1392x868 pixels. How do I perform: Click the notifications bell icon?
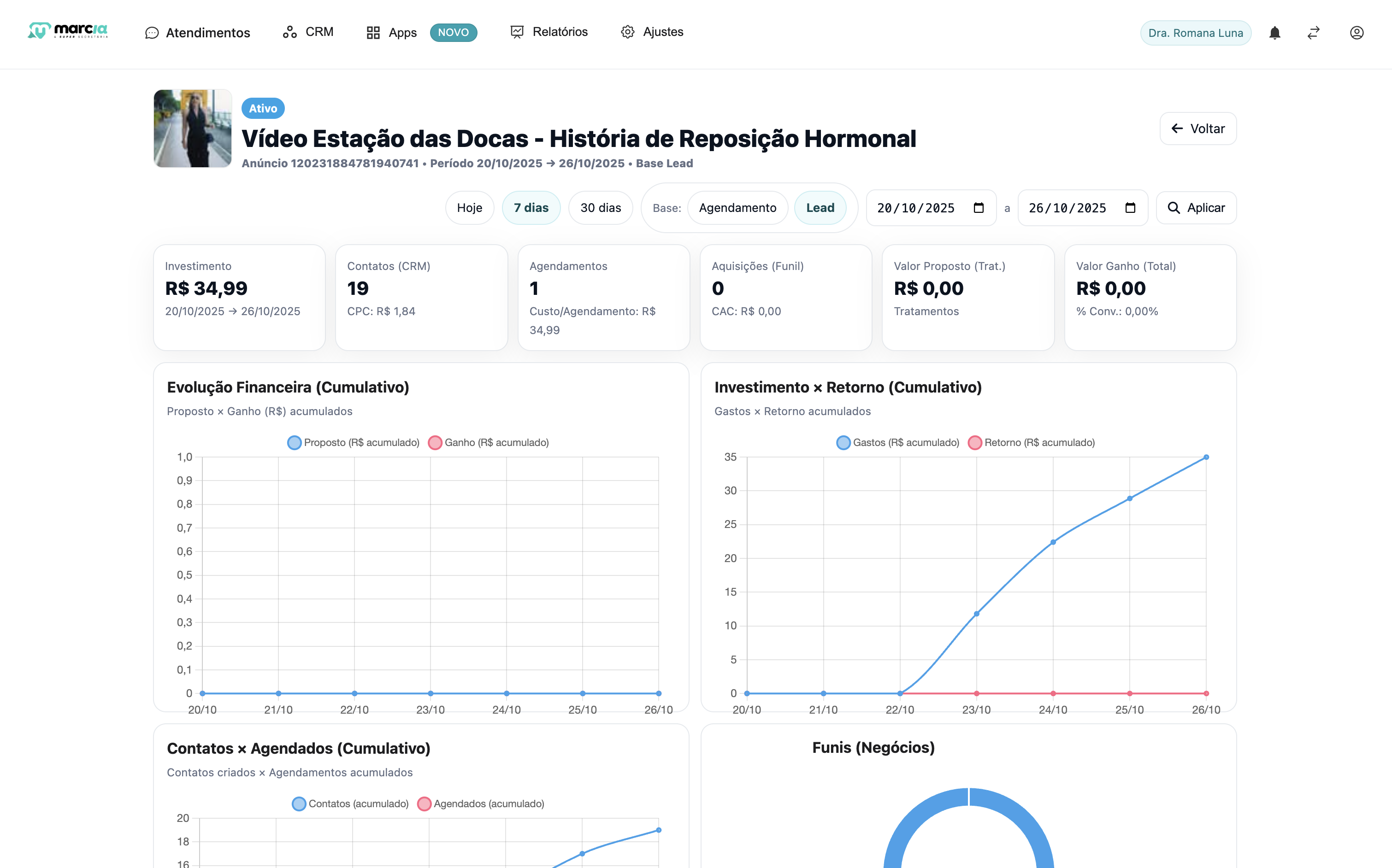tap(1274, 33)
